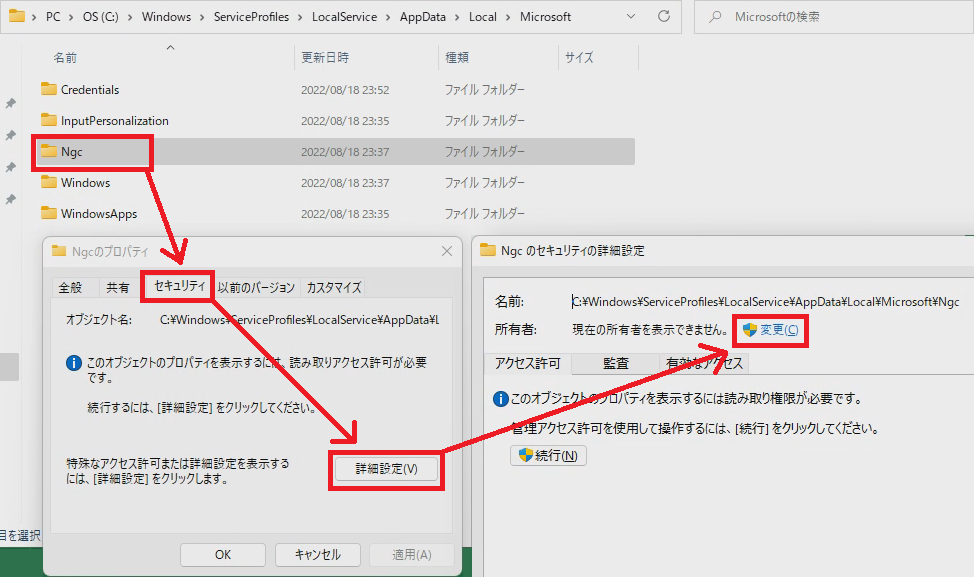Screen dimensions: 974x577
Task: Click the name path field in advanced security
Action: 765,302
